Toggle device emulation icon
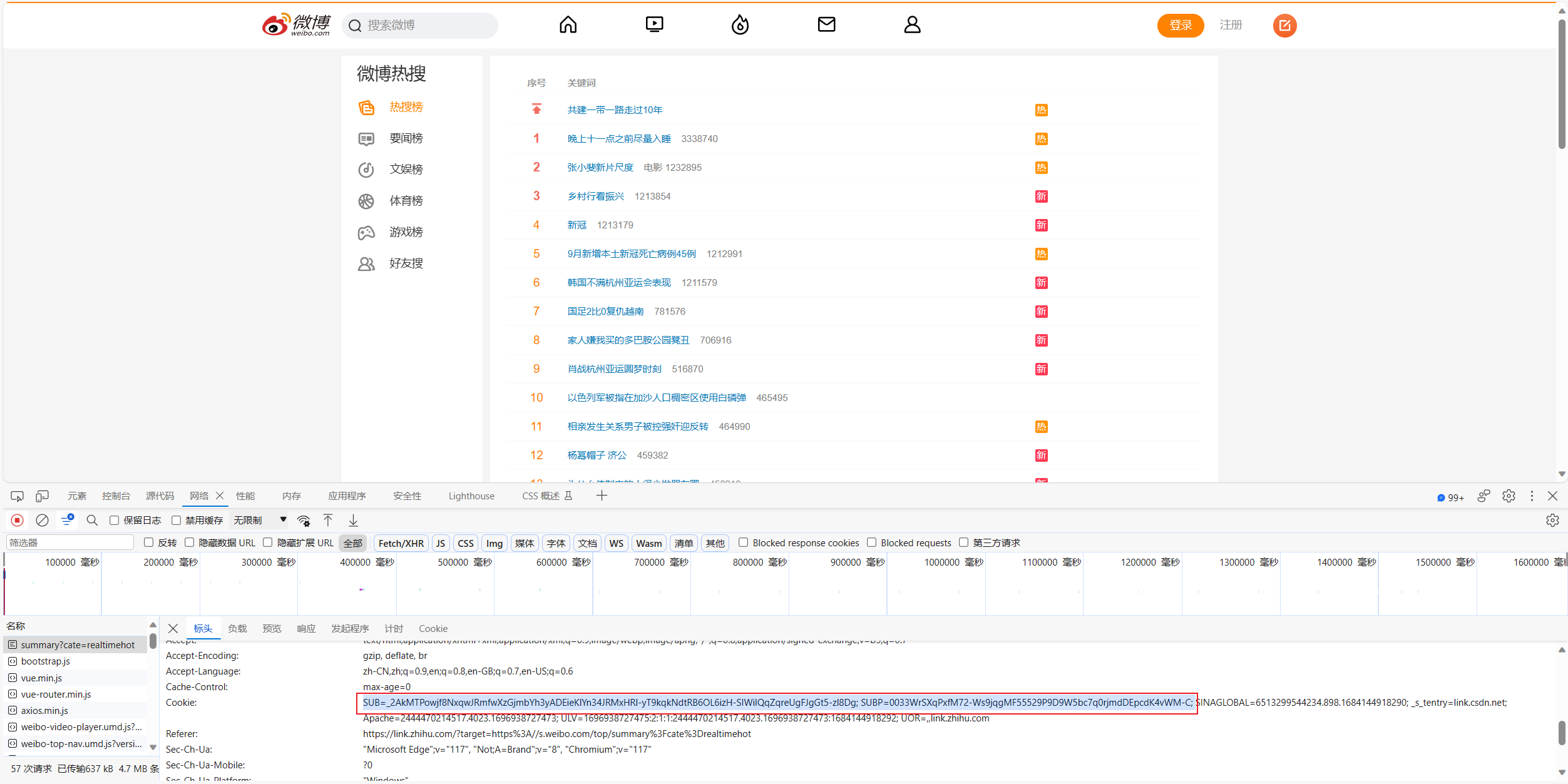This screenshot has width=1568, height=784. point(42,496)
